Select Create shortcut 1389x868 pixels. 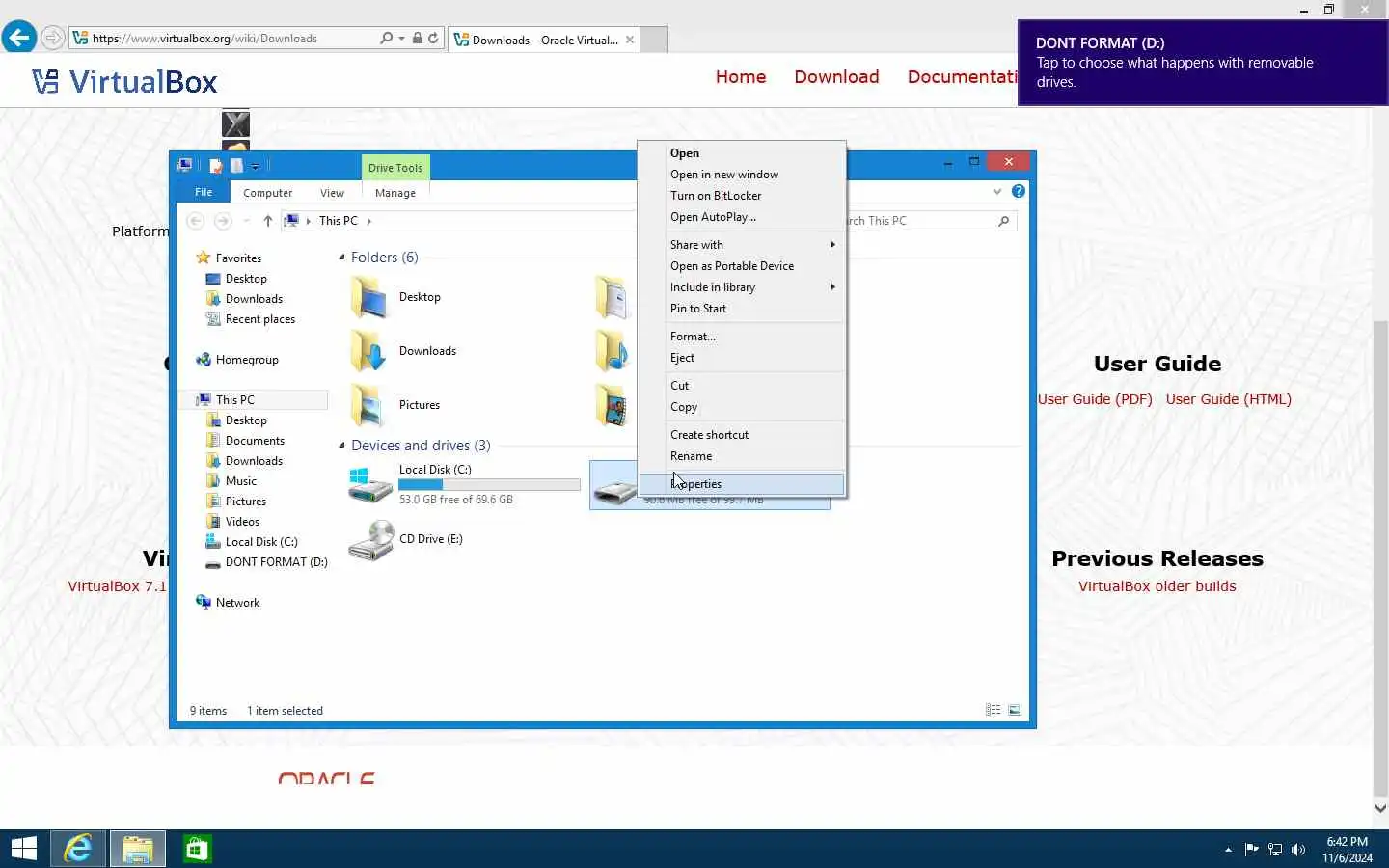[x=742, y=435]
